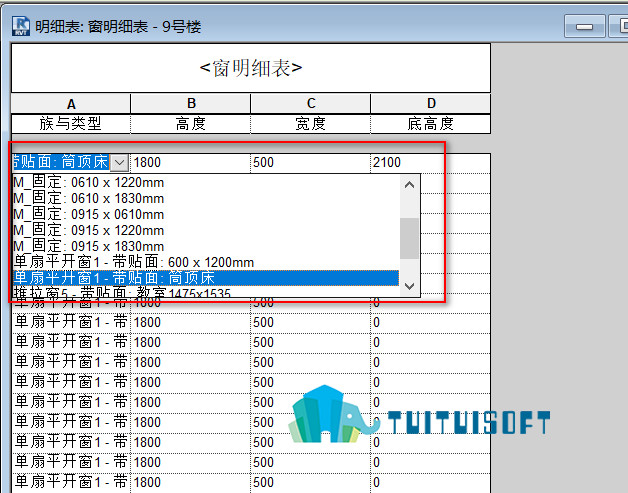Select M_固定: 0610 x 1830mm option
The height and width of the screenshot is (493, 628).
coord(206,199)
